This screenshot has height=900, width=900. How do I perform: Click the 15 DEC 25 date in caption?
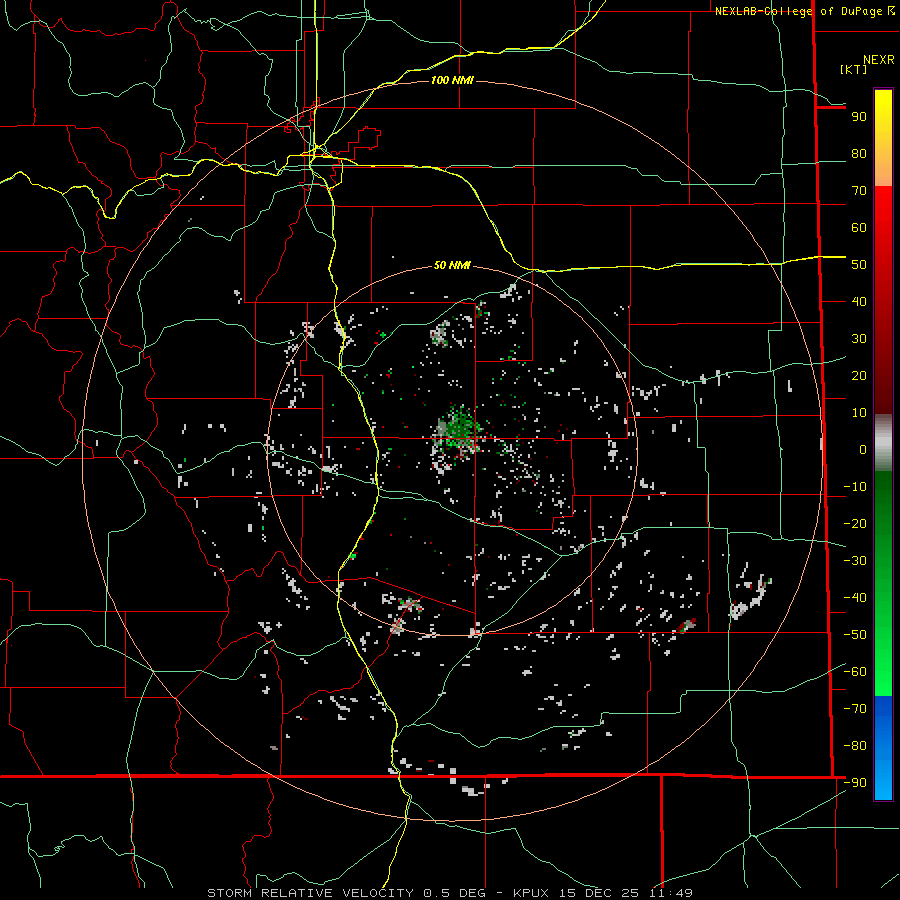597,893
